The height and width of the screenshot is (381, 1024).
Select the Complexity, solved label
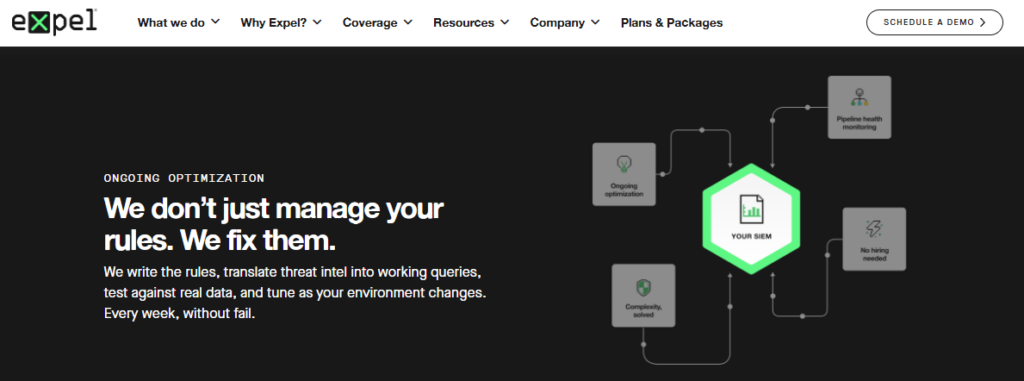tap(643, 310)
